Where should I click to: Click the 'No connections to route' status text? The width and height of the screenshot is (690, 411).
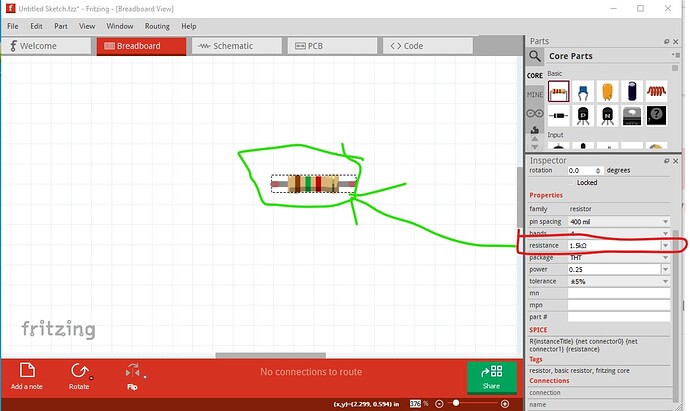point(311,372)
